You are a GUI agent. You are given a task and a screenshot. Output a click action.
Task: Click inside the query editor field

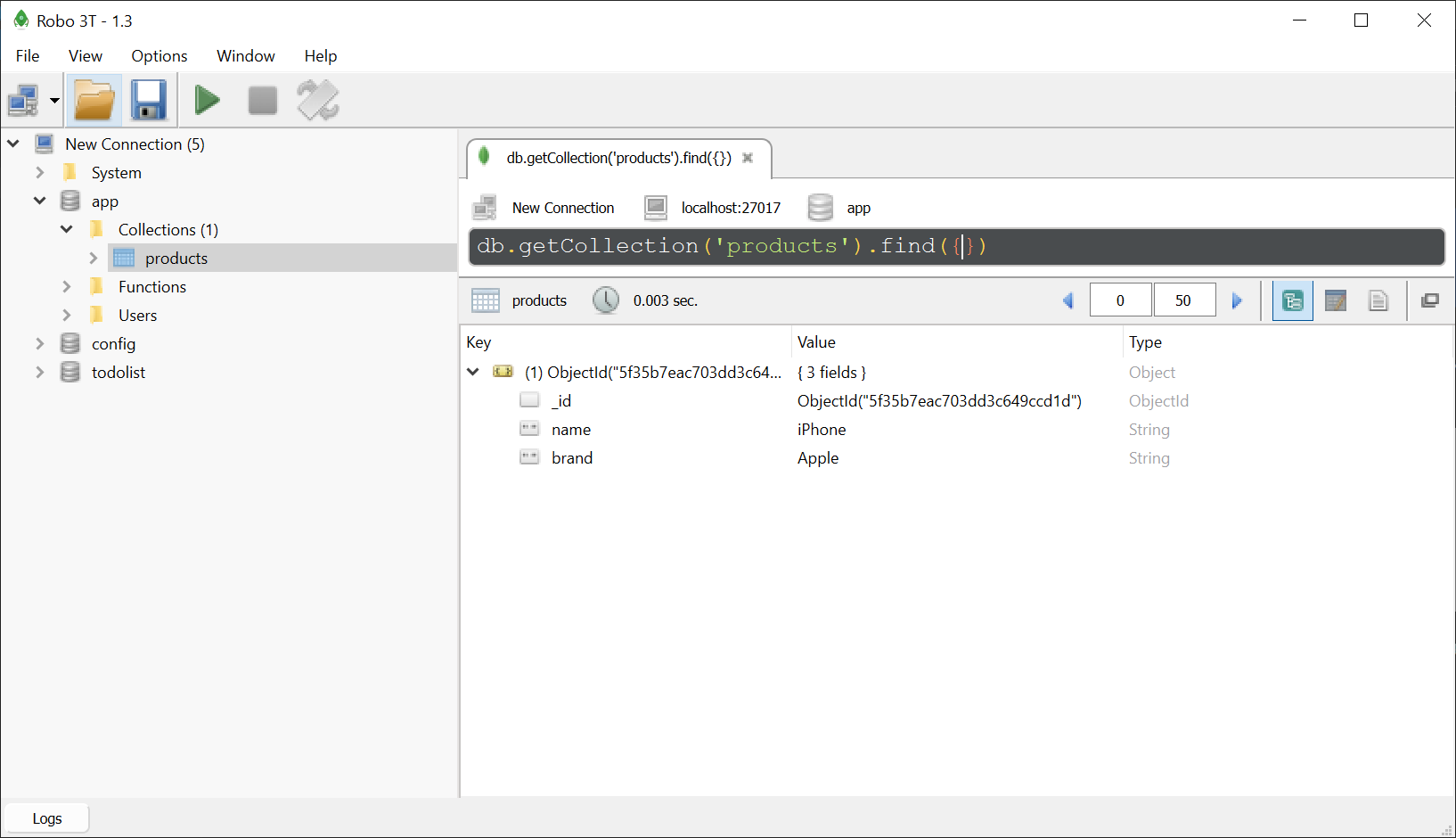pos(956,246)
